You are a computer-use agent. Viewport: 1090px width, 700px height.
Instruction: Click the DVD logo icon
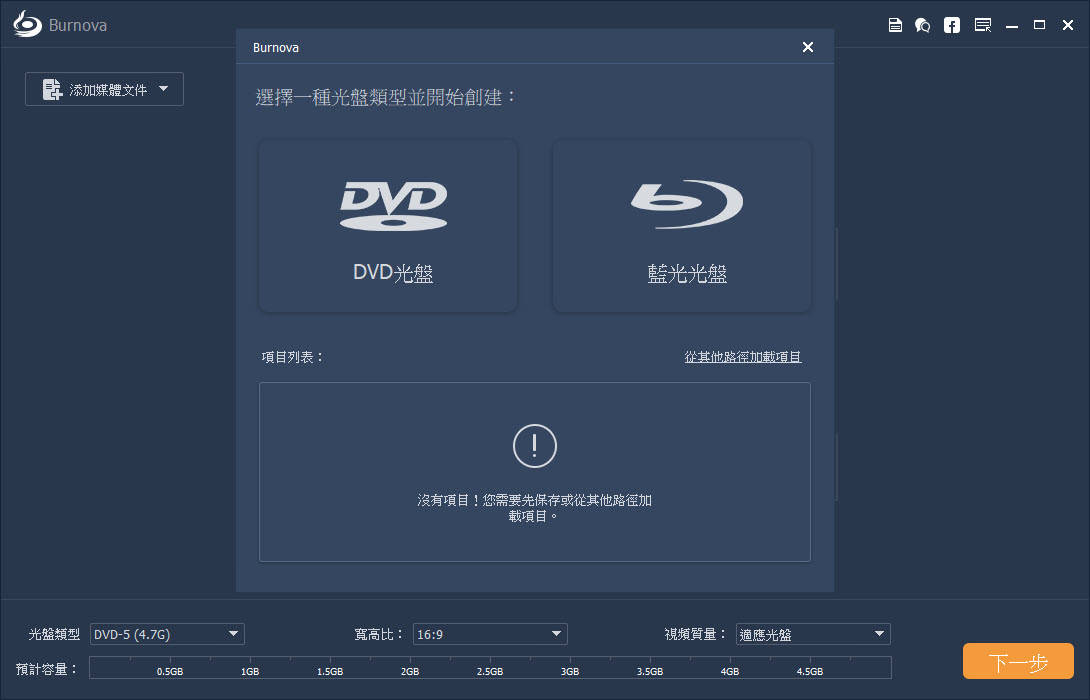point(393,206)
